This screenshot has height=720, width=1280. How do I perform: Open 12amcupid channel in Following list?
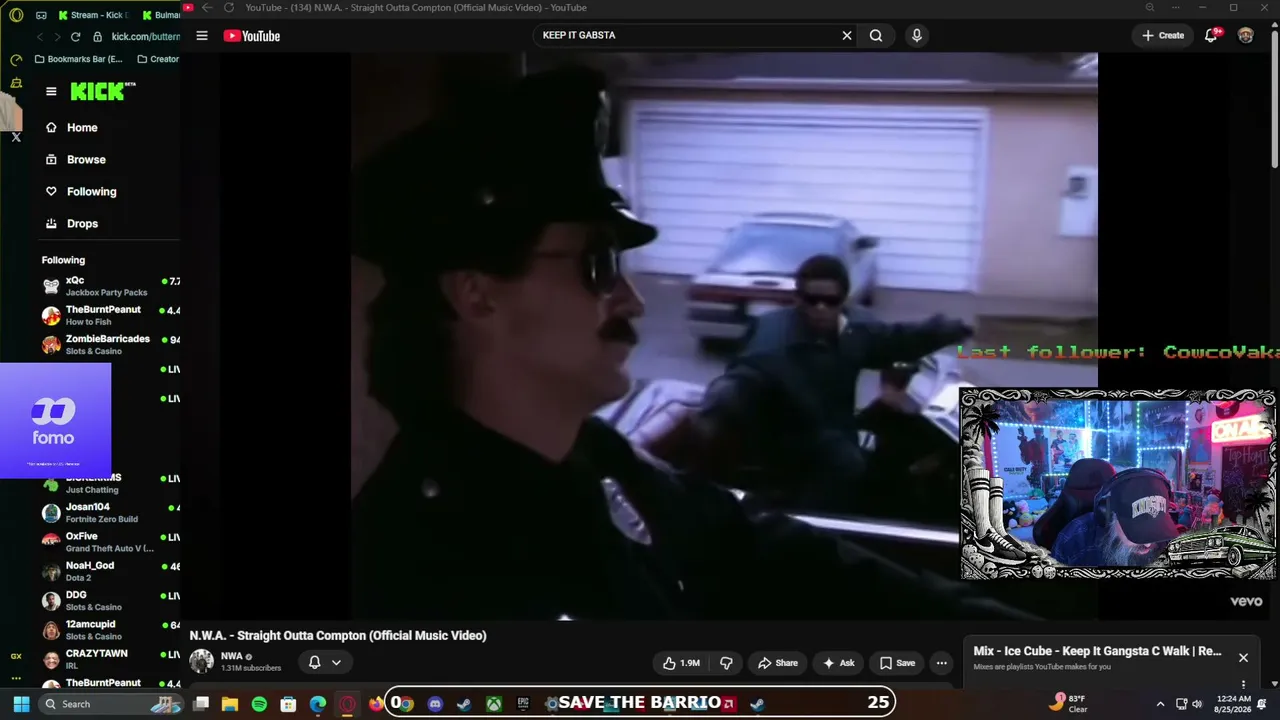coord(110,630)
